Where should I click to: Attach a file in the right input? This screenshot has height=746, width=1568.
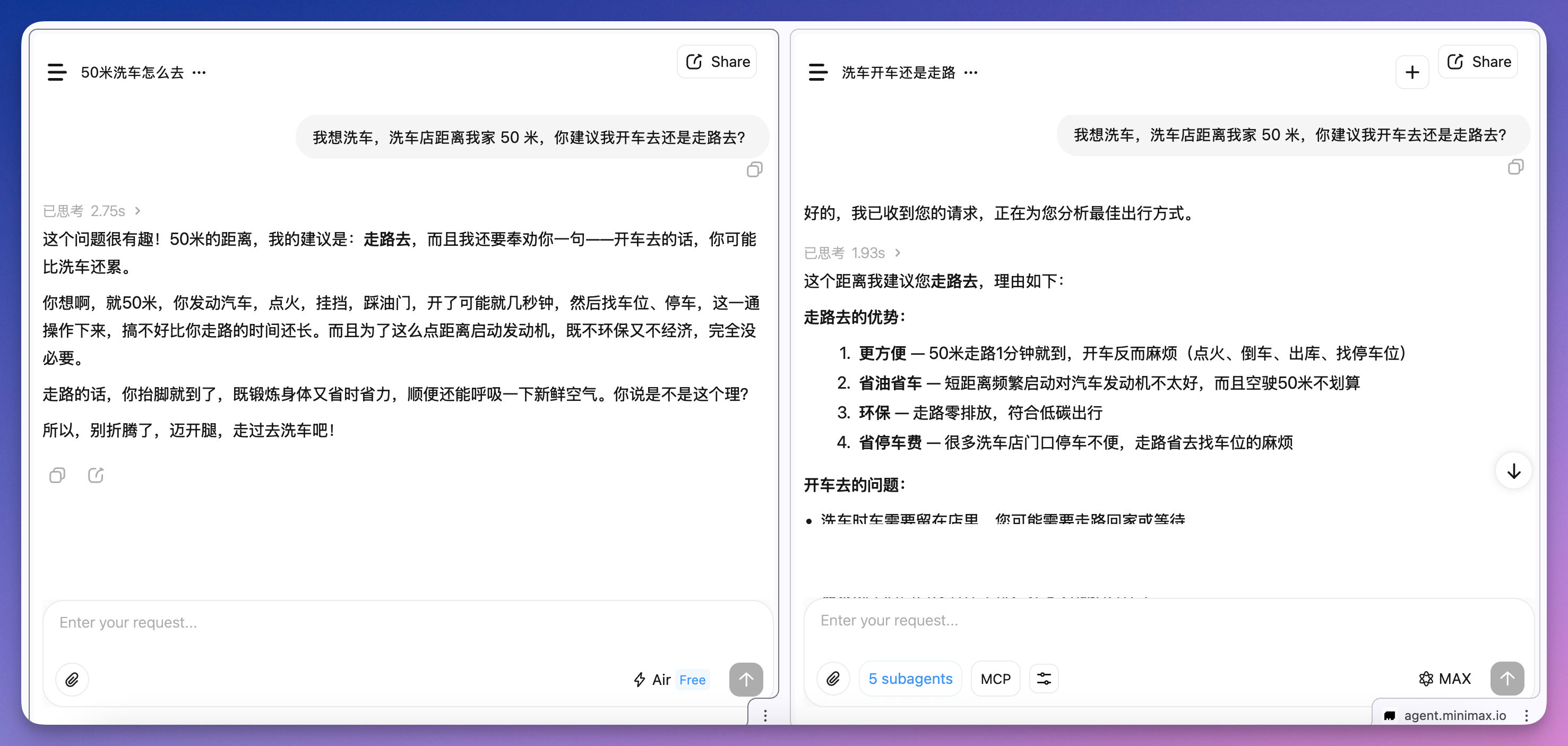[x=833, y=678]
